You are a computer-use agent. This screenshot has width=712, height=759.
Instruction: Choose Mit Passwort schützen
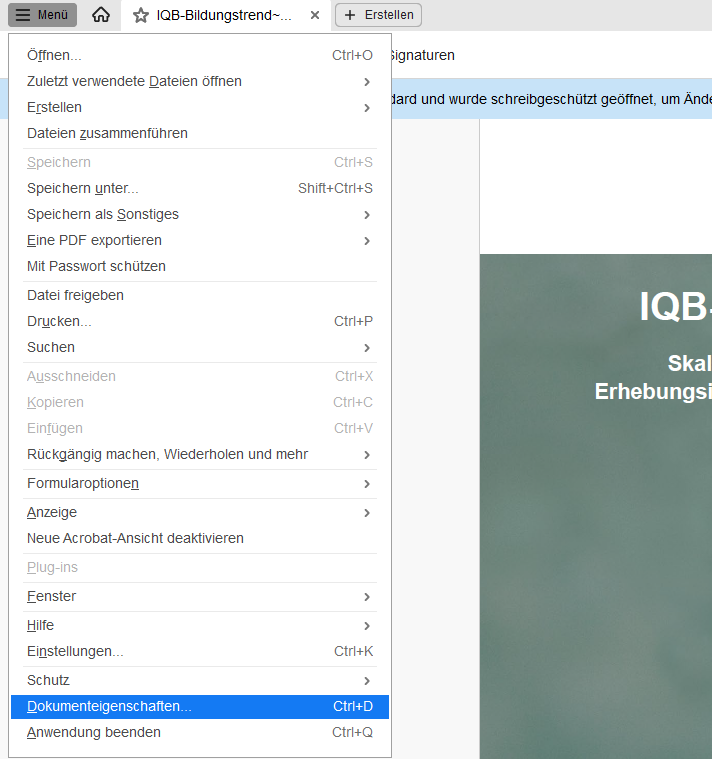coord(96,266)
